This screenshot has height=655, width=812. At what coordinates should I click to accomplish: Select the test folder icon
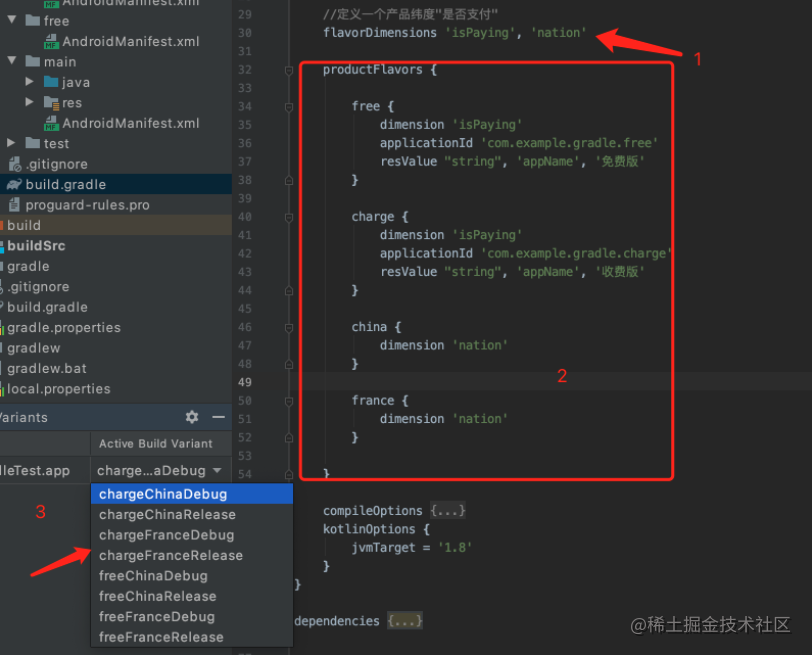(33, 143)
